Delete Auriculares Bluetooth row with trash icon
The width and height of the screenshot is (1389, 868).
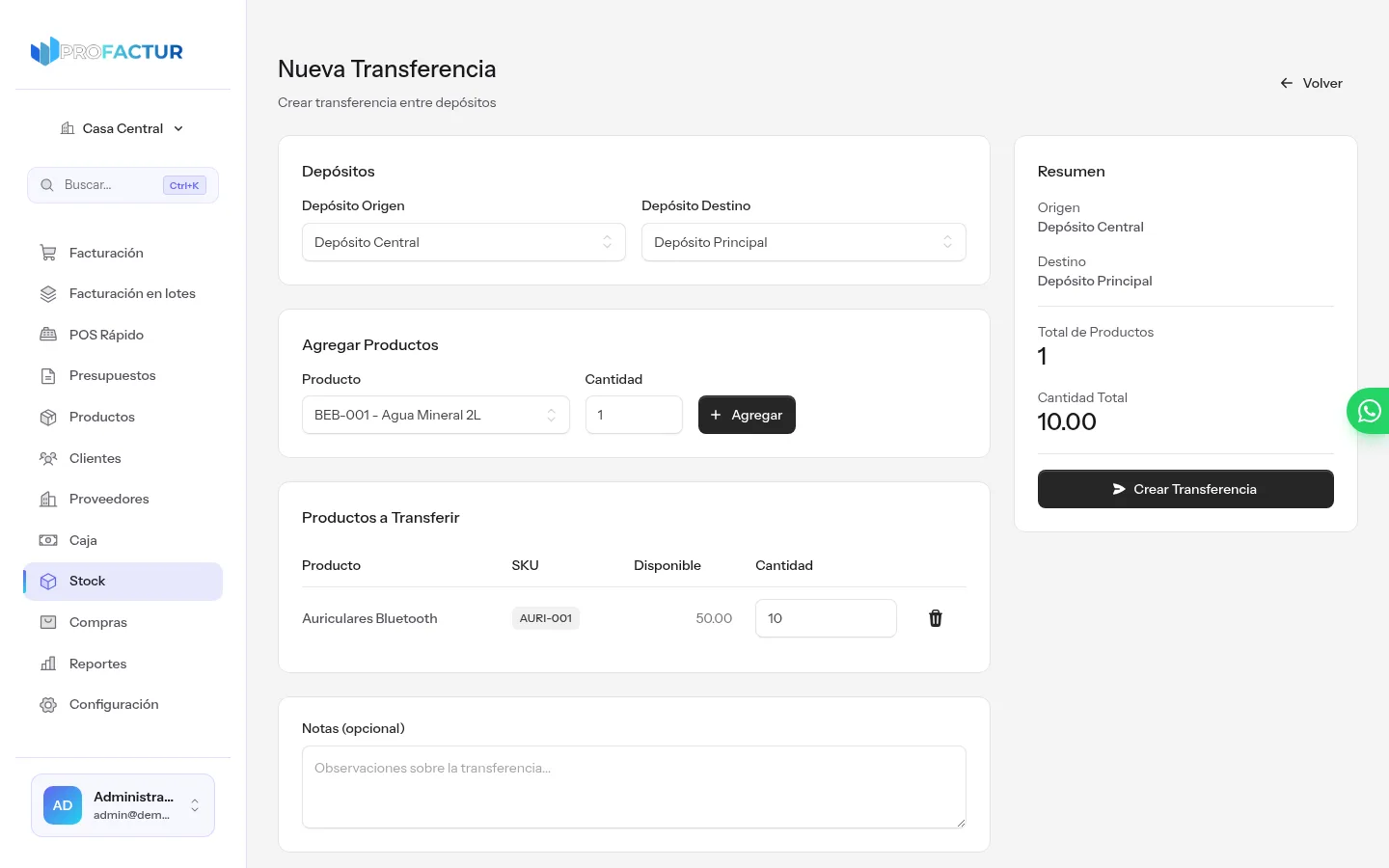point(936,618)
